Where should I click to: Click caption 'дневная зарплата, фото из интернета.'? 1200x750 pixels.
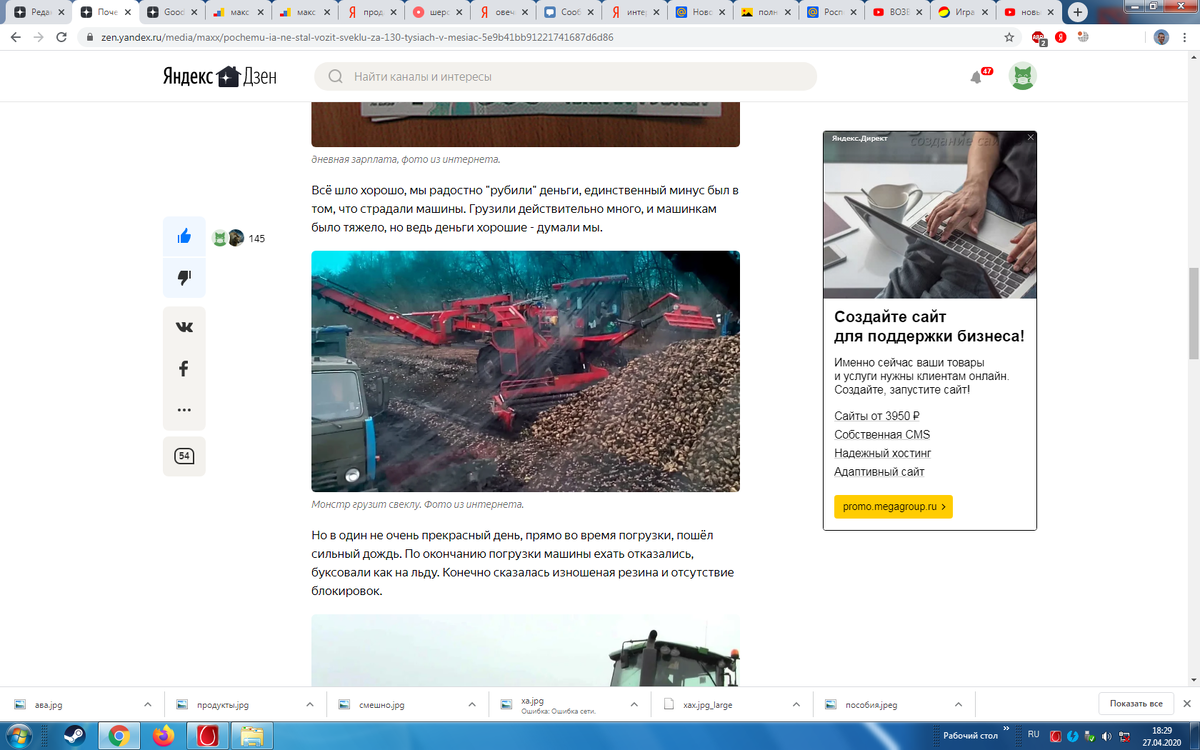coord(406,159)
